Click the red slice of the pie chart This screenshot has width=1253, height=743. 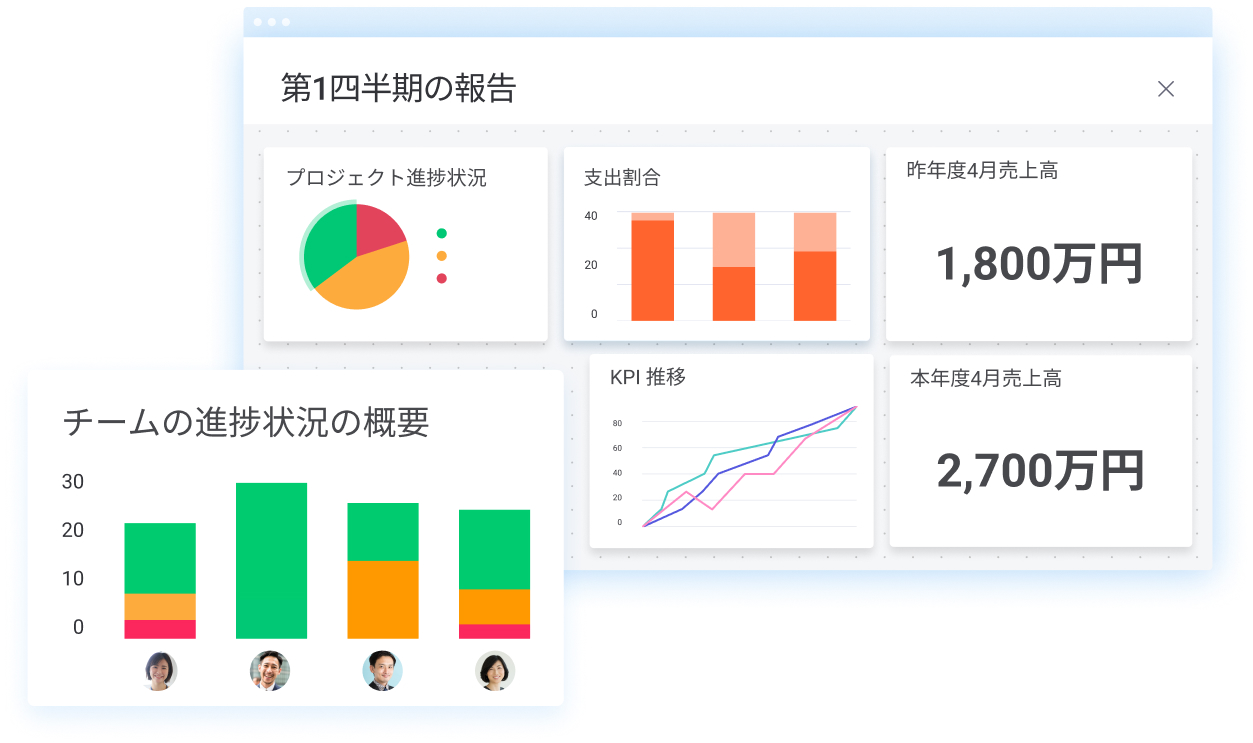pyautogui.click(x=380, y=225)
